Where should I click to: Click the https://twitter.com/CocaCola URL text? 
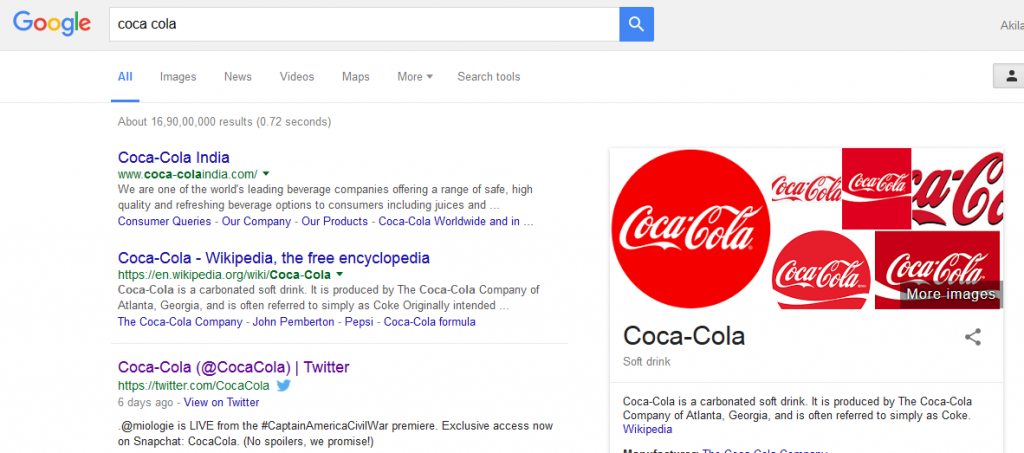click(x=194, y=385)
